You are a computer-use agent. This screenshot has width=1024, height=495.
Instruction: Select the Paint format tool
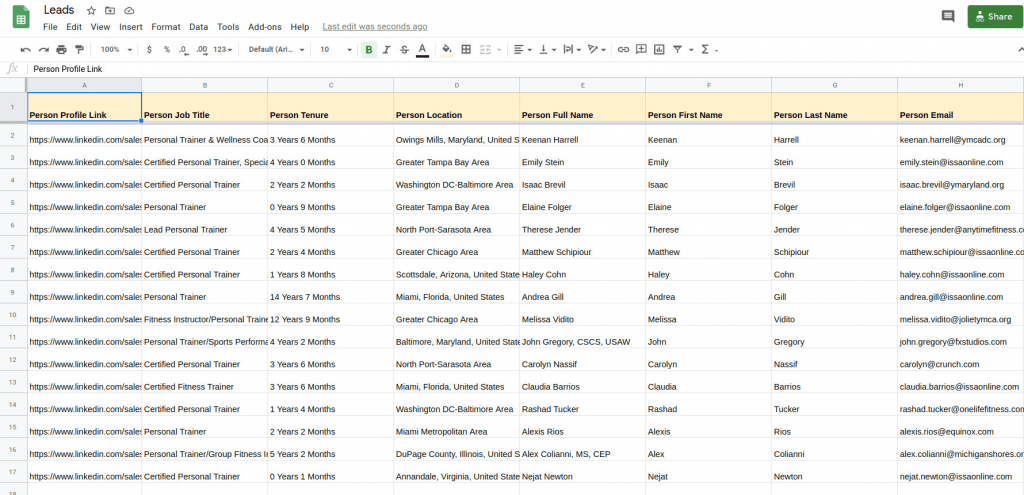[79, 50]
